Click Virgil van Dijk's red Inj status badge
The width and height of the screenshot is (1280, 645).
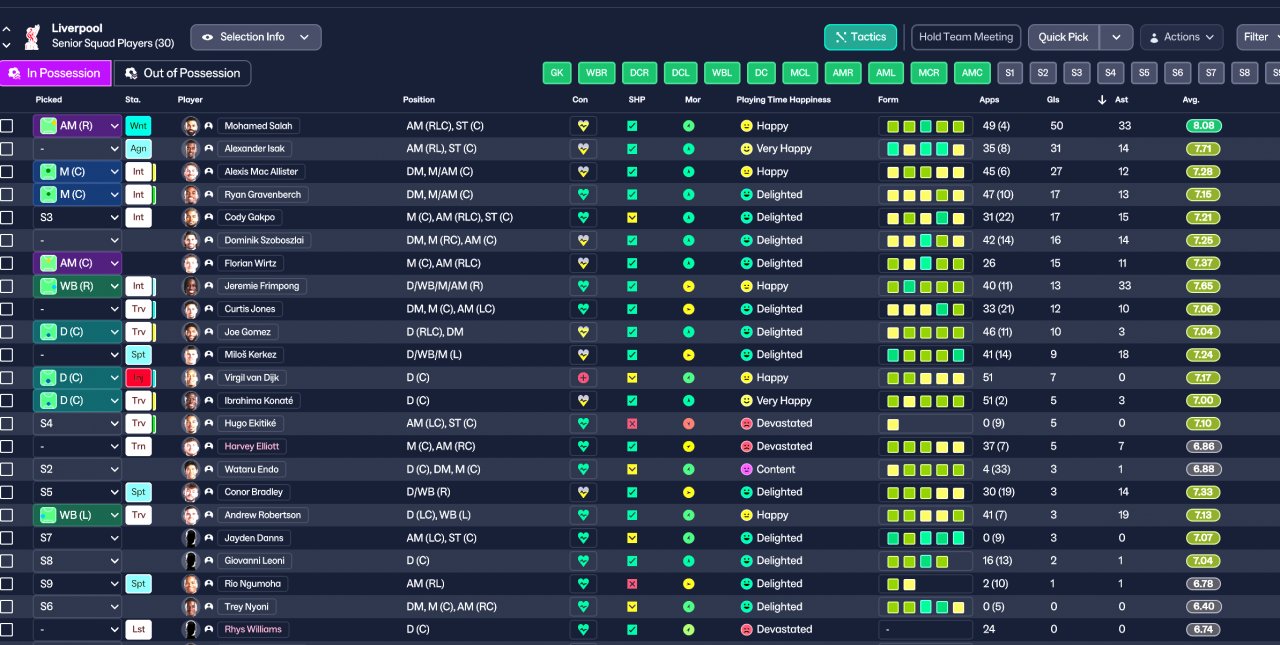click(139, 378)
